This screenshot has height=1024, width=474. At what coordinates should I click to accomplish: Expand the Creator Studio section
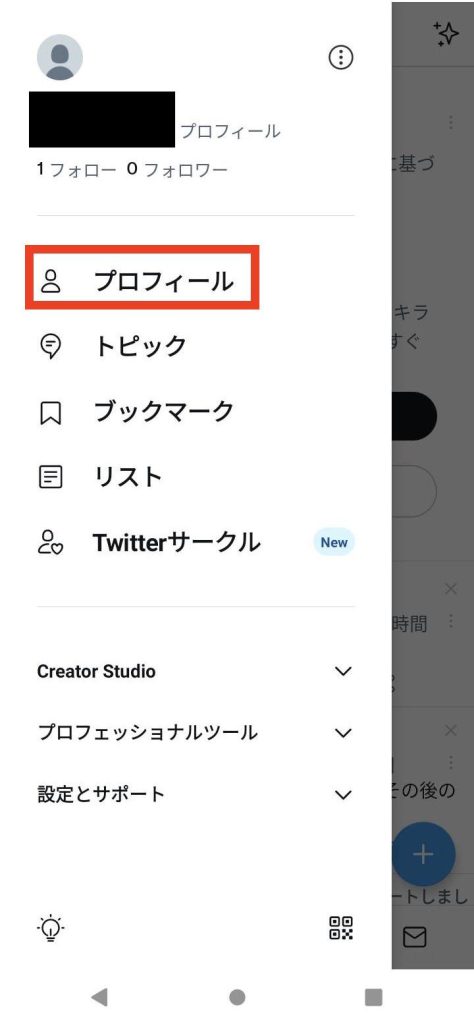(x=196, y=671)
